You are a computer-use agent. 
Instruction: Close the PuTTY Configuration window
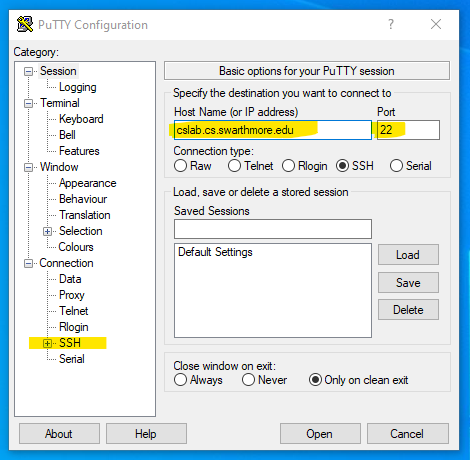click(436, 24)
